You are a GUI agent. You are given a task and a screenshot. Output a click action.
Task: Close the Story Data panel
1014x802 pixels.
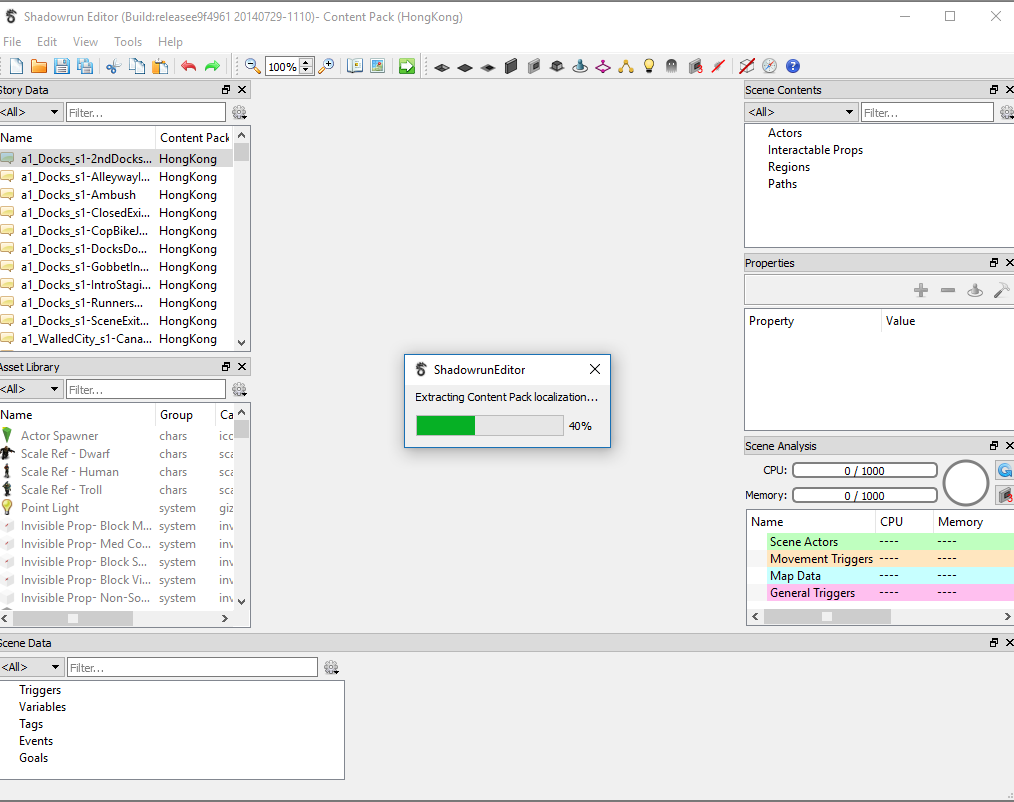pos(242,90)
